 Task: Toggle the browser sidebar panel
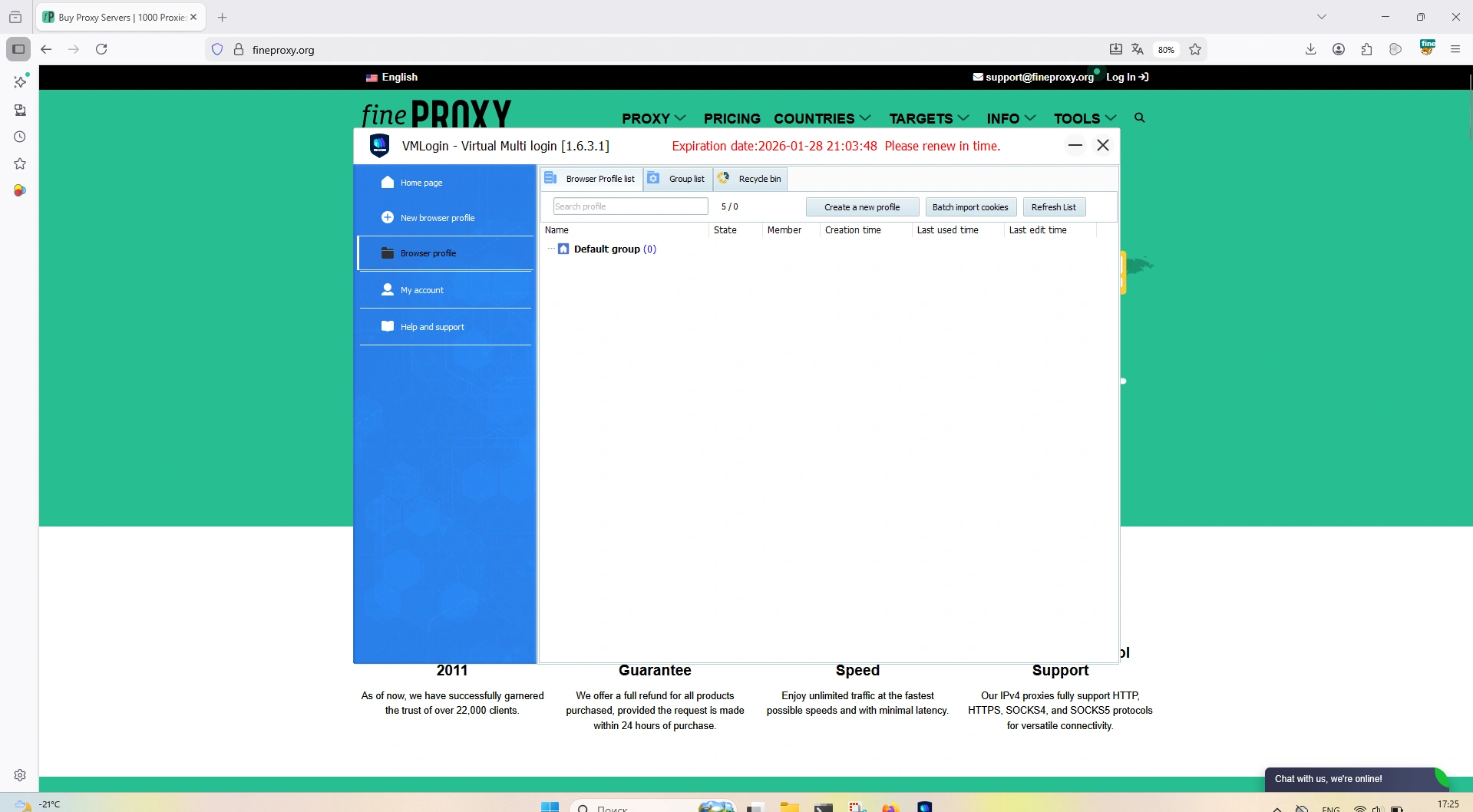(x=18, y=49)
